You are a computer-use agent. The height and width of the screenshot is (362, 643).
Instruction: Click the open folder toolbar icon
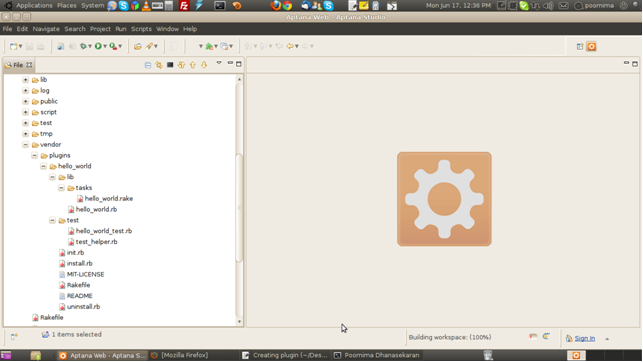pyautogui.click(x=138, y=46)
